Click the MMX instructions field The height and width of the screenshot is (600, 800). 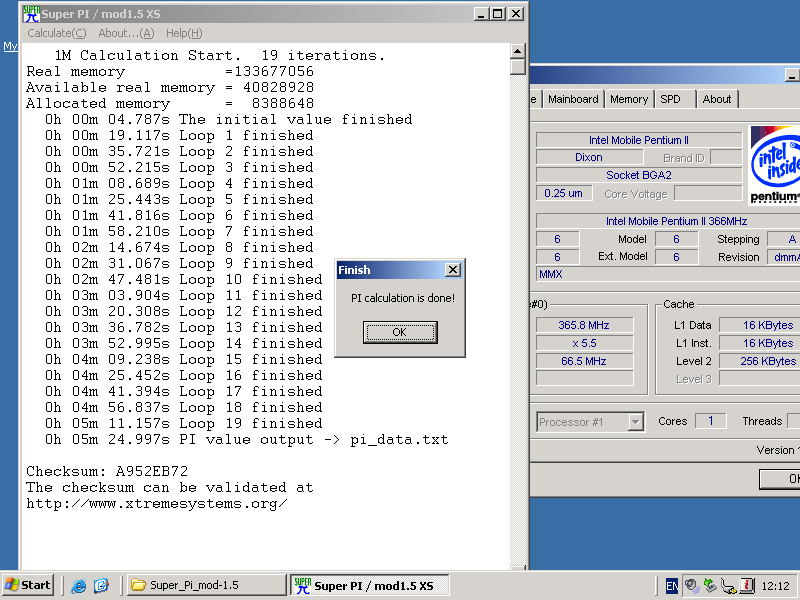pos(668,274)
